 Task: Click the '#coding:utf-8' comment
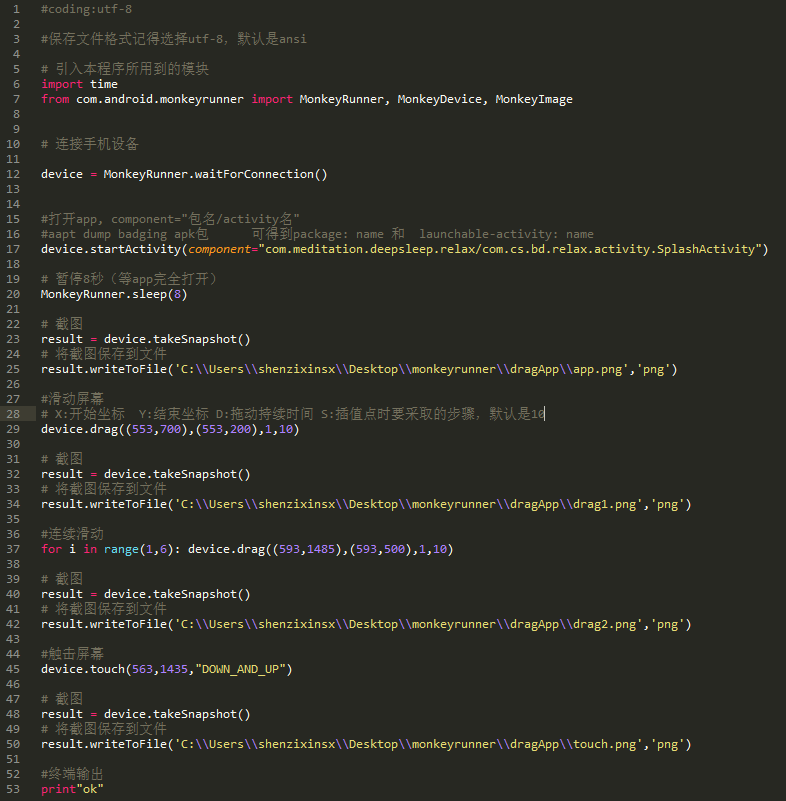point(86,9)
